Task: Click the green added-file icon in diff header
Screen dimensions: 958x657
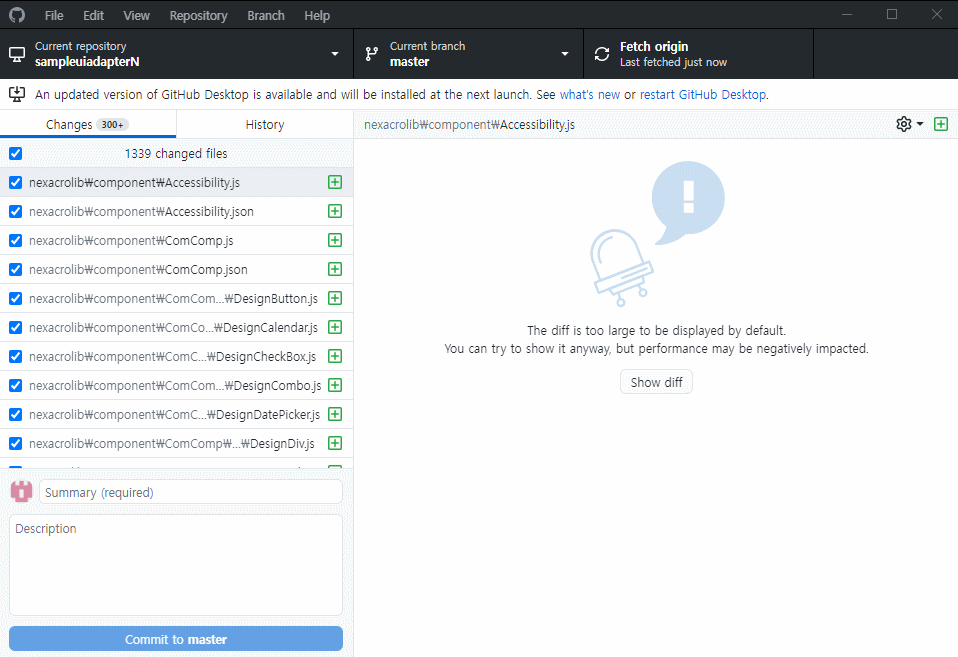Action: click(941, 124)
